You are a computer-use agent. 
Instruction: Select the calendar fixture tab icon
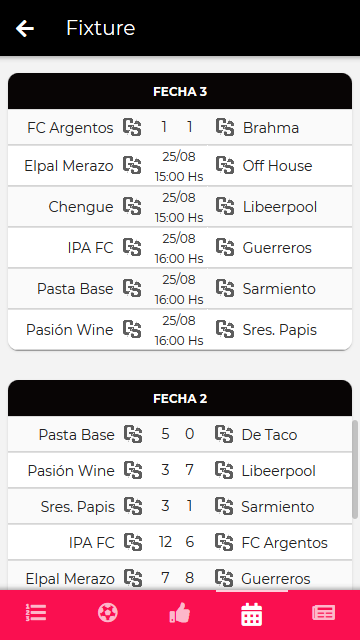[x=251, y=613]
